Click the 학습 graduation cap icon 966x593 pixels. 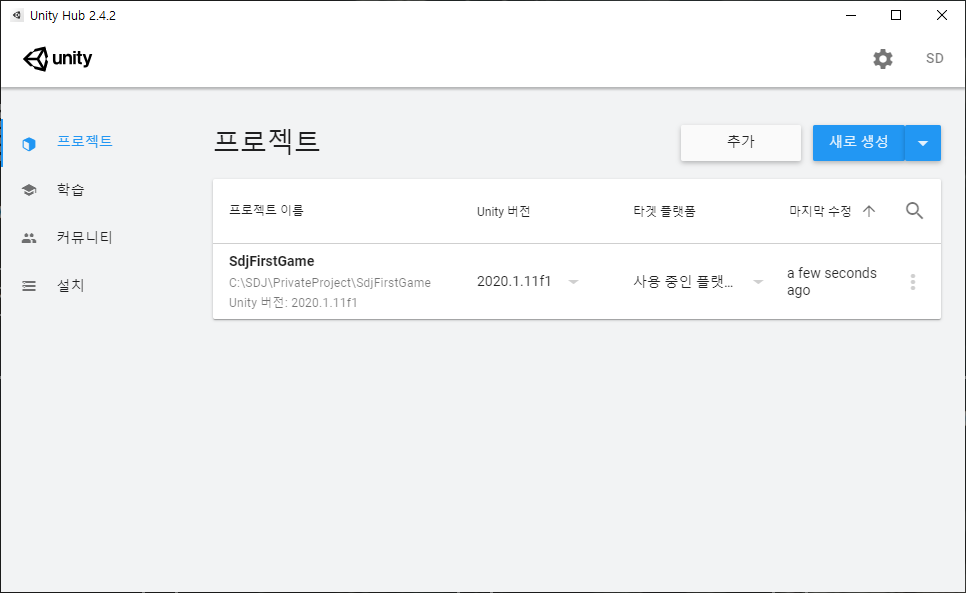(x=29, y=190)
